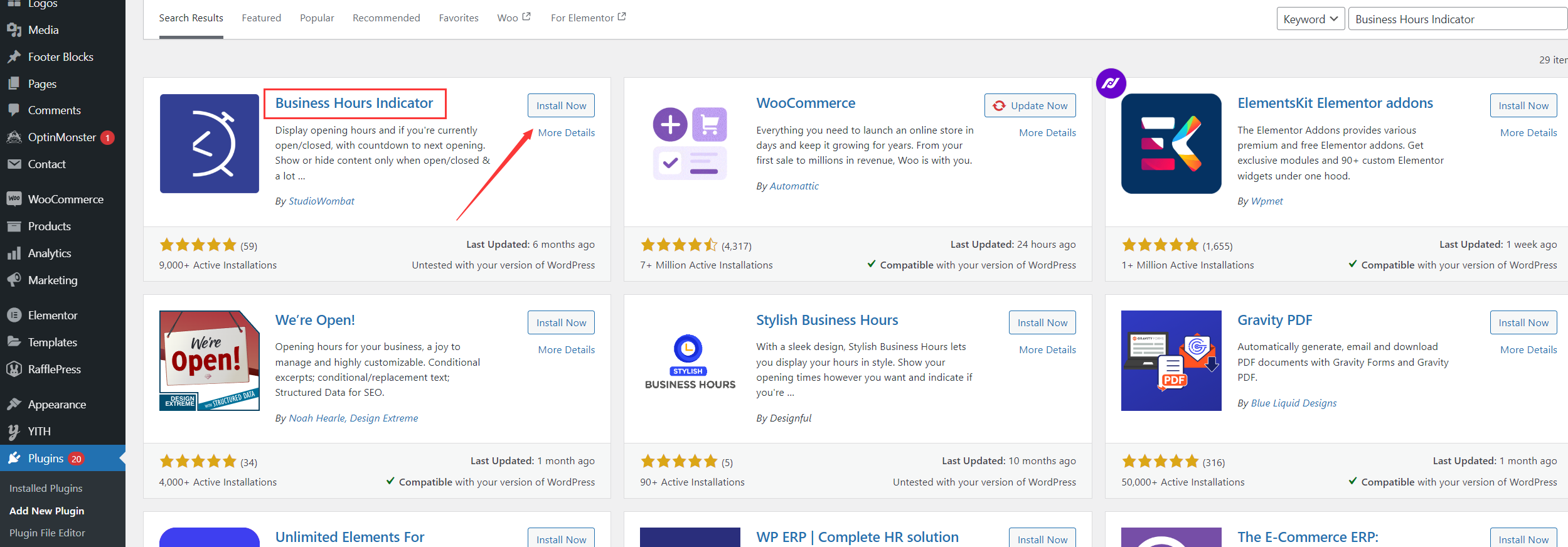Open the Blue Liquid Designs author link
Viewport: 1568px width, 547px height.
tap(1294, 403)
